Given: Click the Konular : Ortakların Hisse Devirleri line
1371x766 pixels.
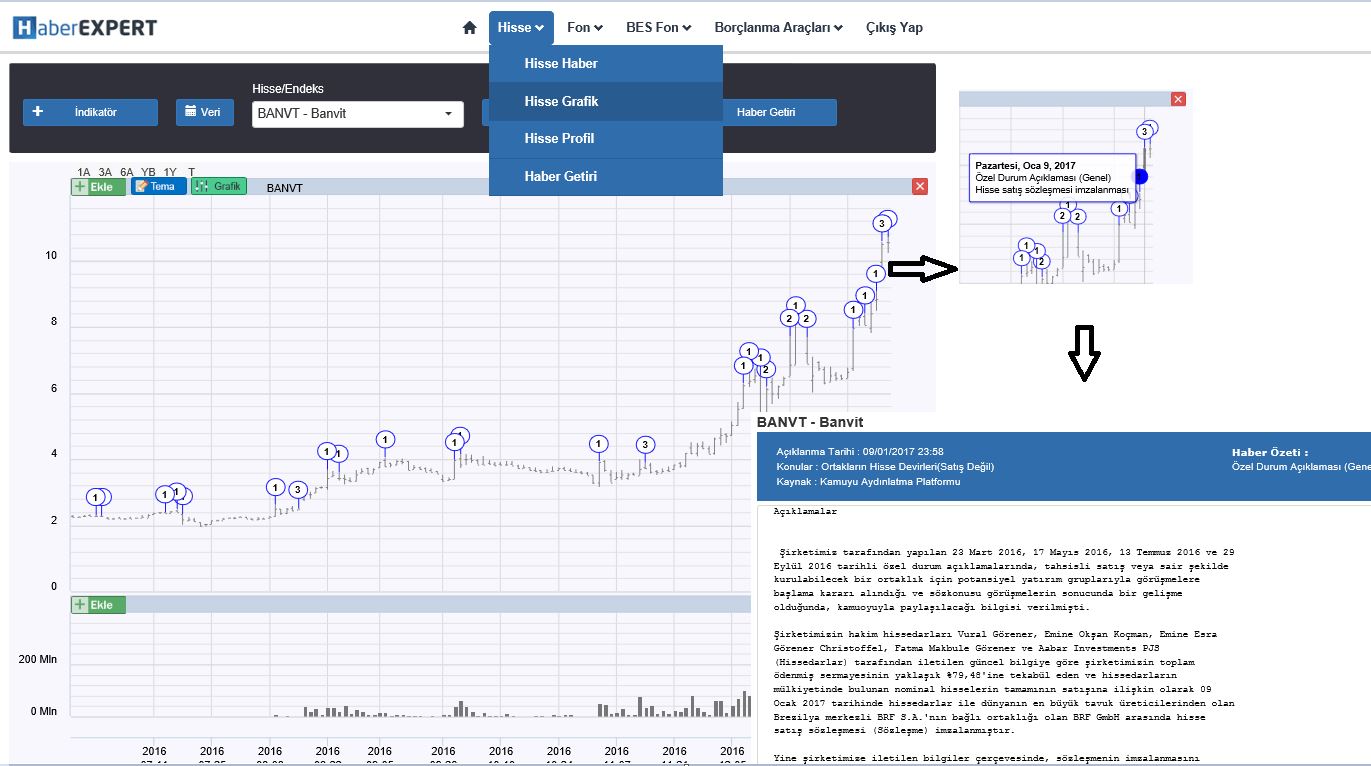Looking at the screenshot, I should [x=885, y=467].
